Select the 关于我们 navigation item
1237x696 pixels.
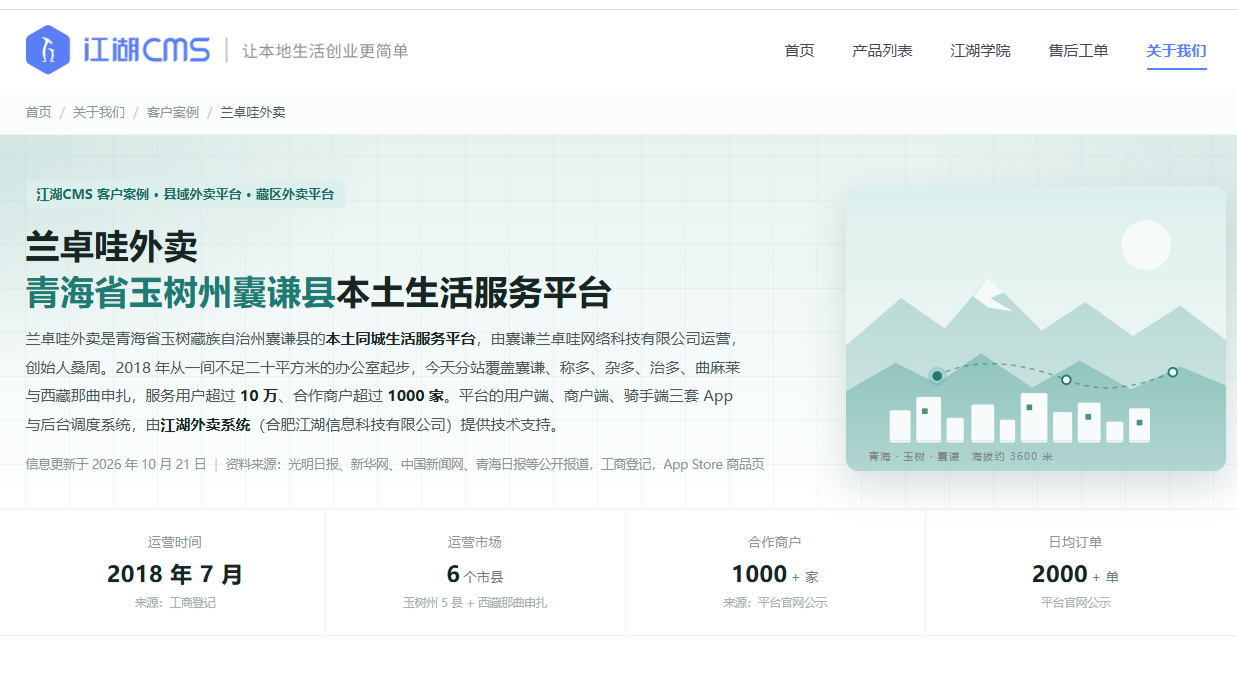[1176, 51]
